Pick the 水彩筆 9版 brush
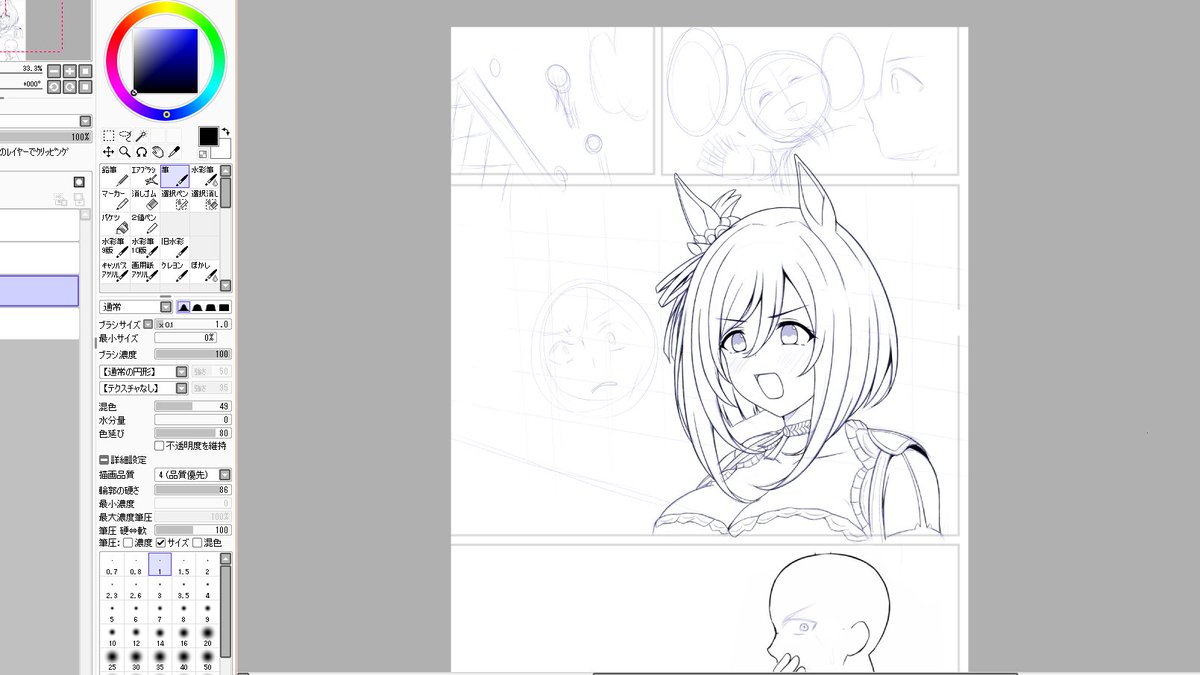Screen dimensions: 1200x675 (x=114, y=249)
